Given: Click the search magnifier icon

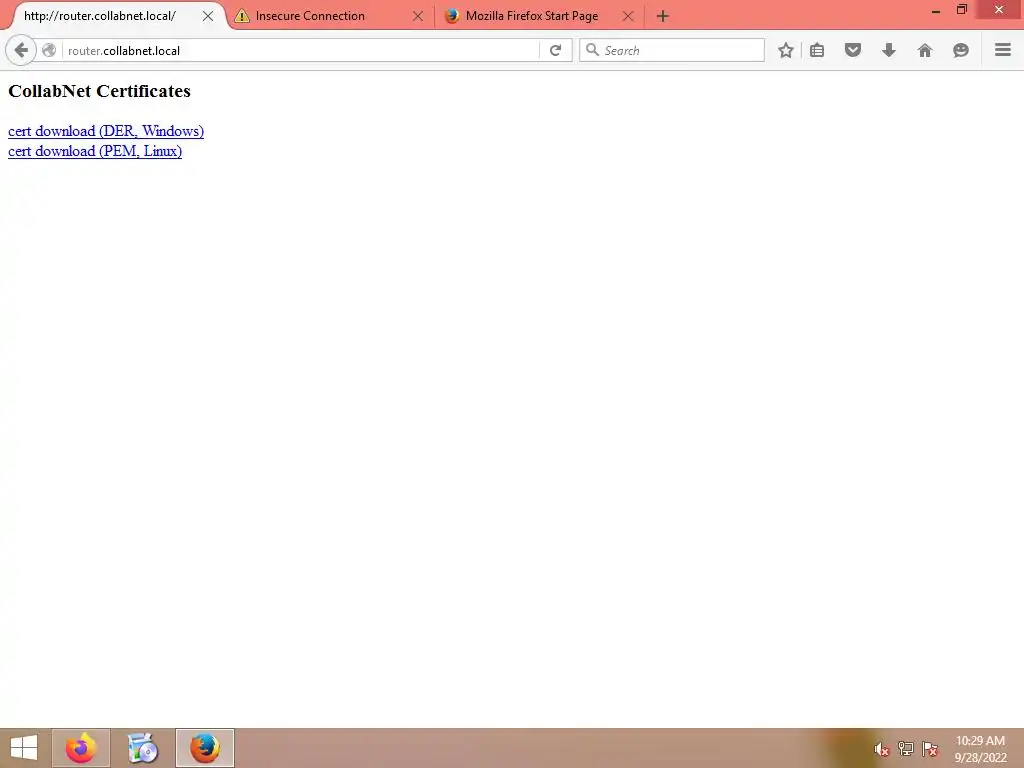Looking at the screenshot, I should pyautogui.click(x=592, y=50).
